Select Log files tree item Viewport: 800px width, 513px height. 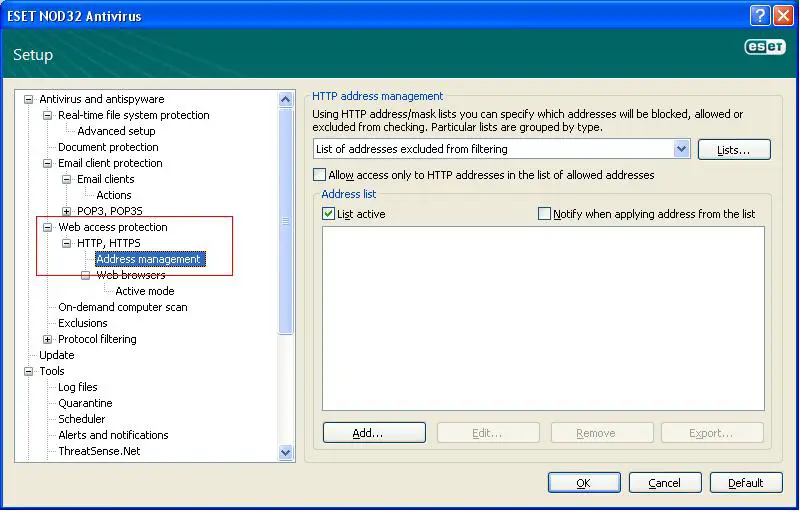[78, 387]
